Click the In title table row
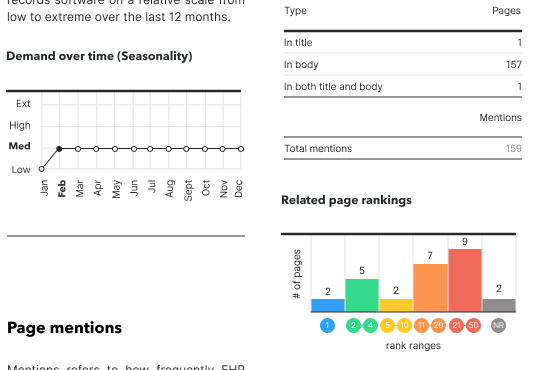The height and width of the screenshot is (370, 533). tap(403, 43)
